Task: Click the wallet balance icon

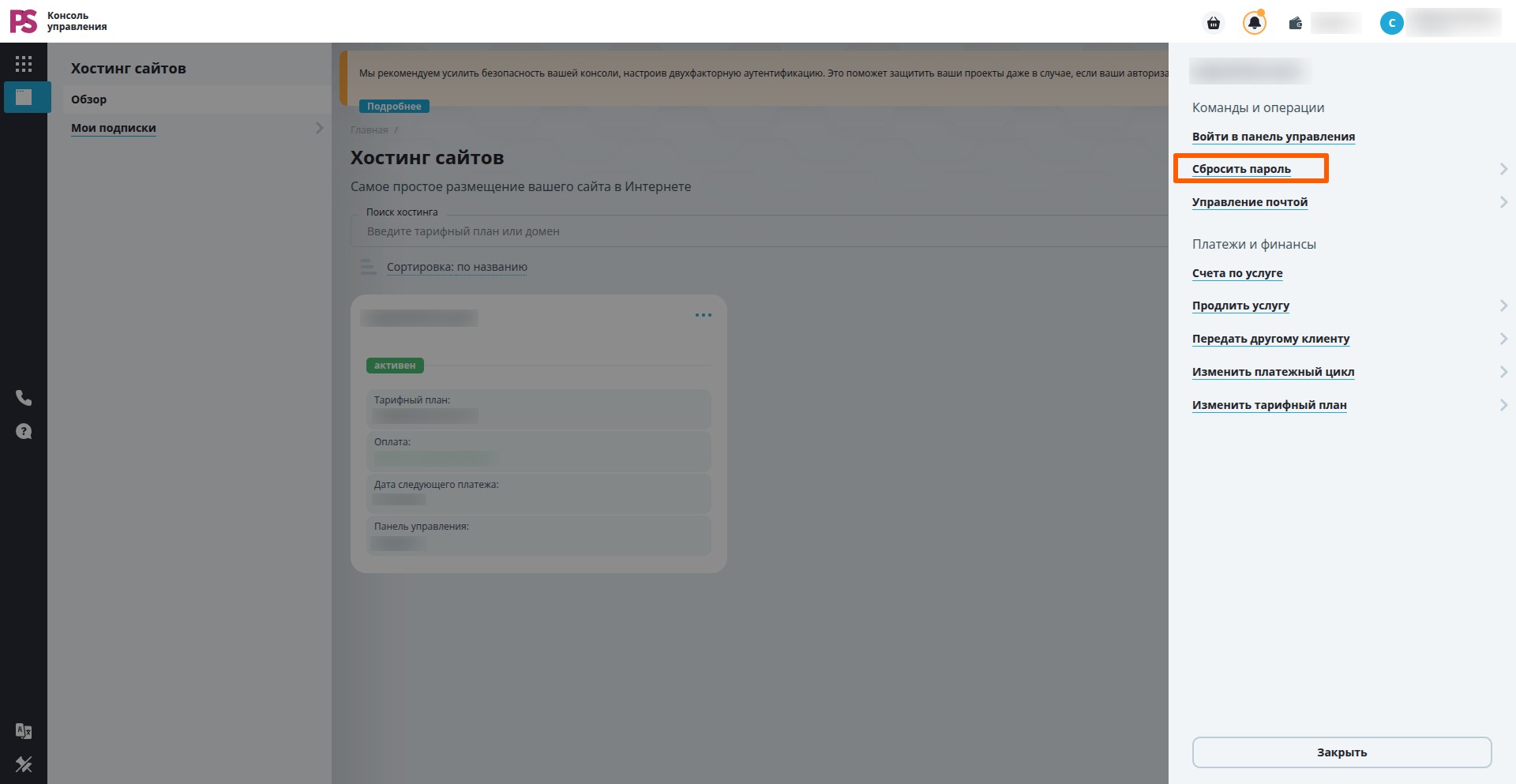Action: click(1296, 23)
